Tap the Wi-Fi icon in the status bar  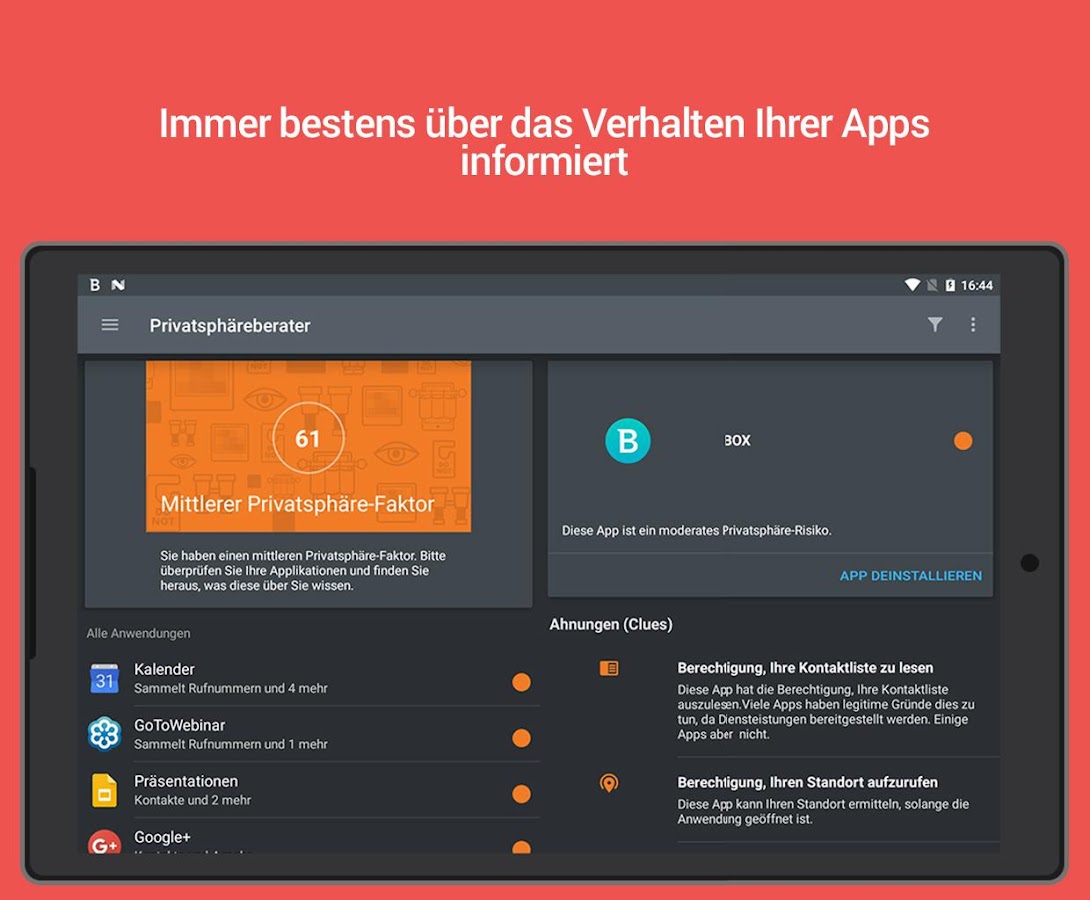(x=911, y=285)
